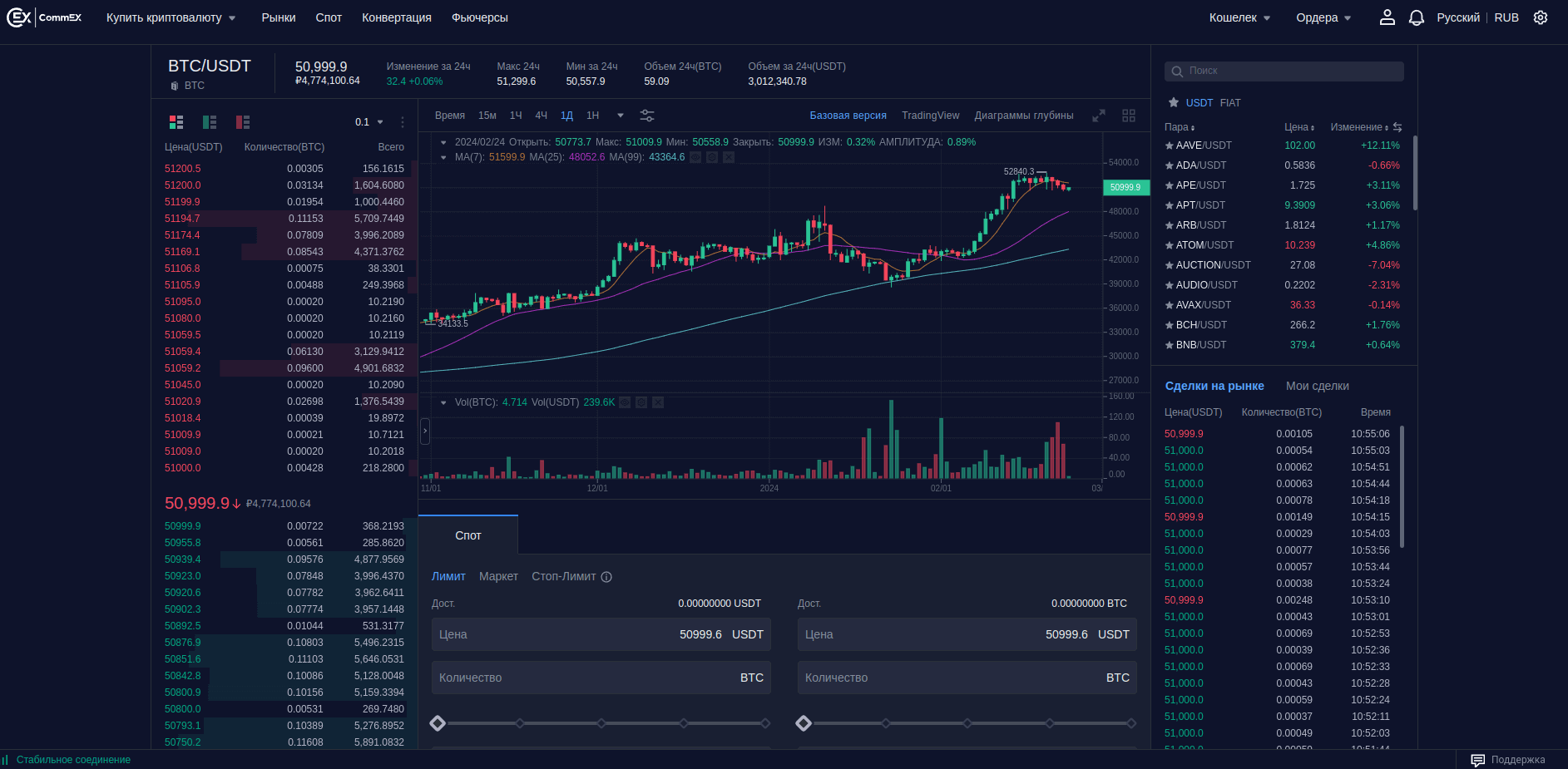
Task: Open chart grid layout icon
Action: pos(1129,116)
